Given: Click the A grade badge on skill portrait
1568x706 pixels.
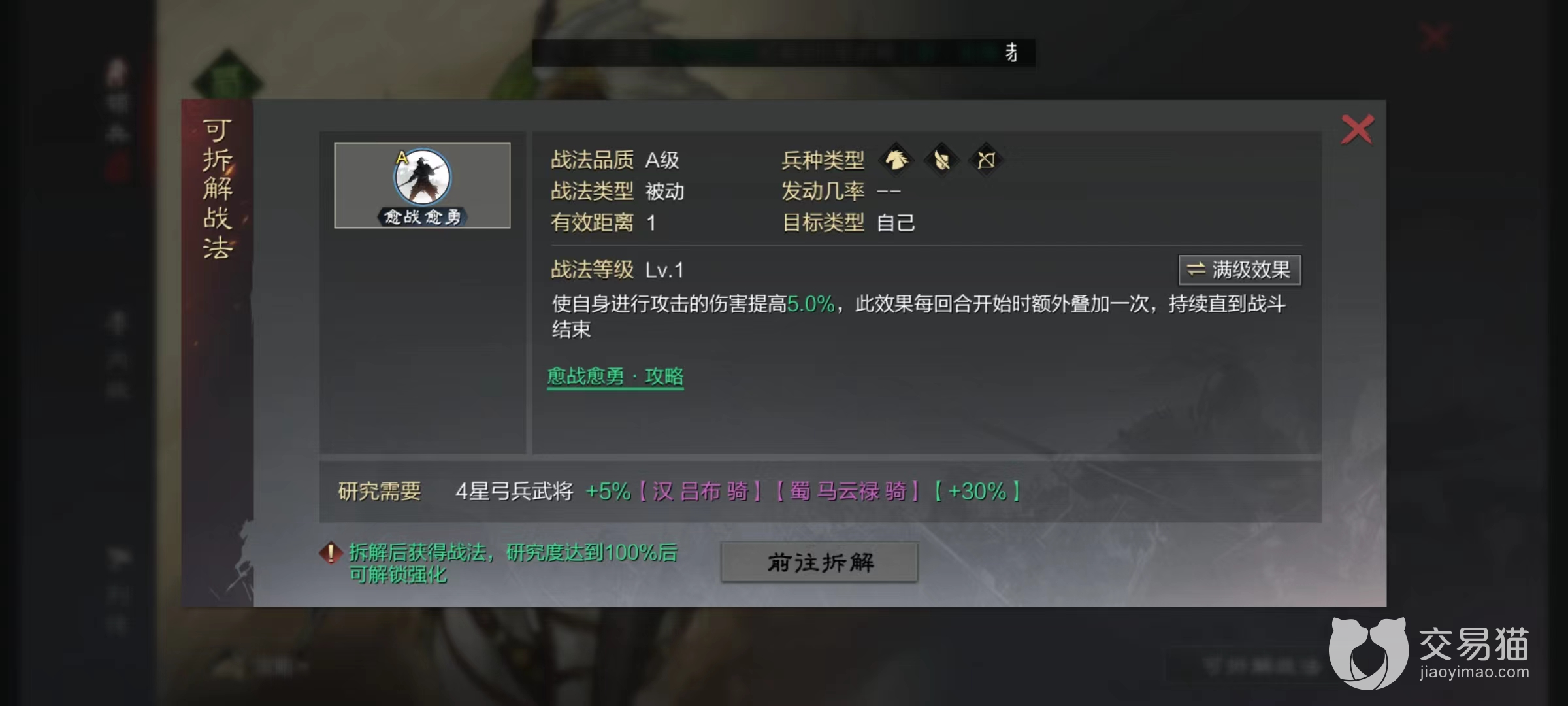Looking at the screenshot, I should [402, 158].
